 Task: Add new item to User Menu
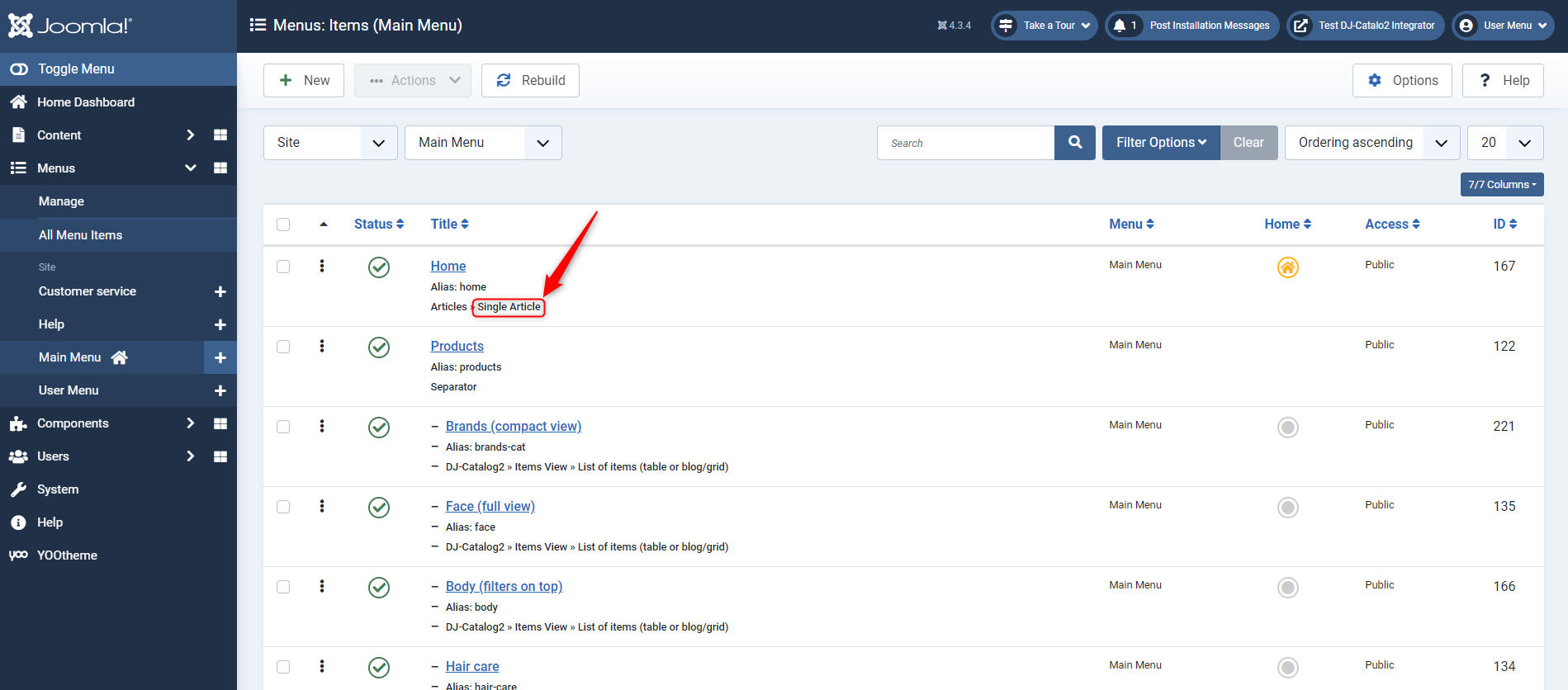(x=220, y=390)
